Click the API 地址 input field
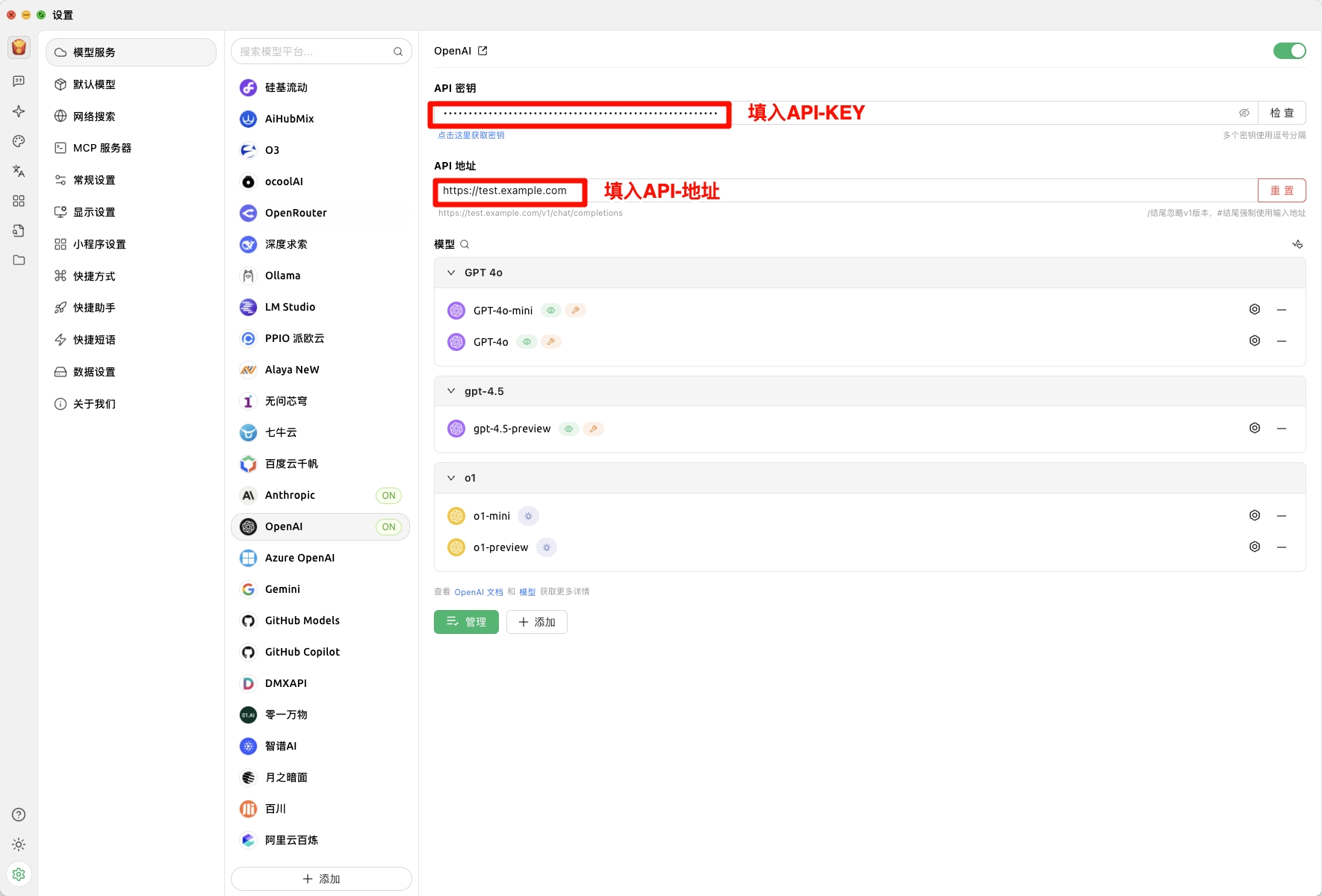The image size is (1322, 896). click(x=845, y=190)
